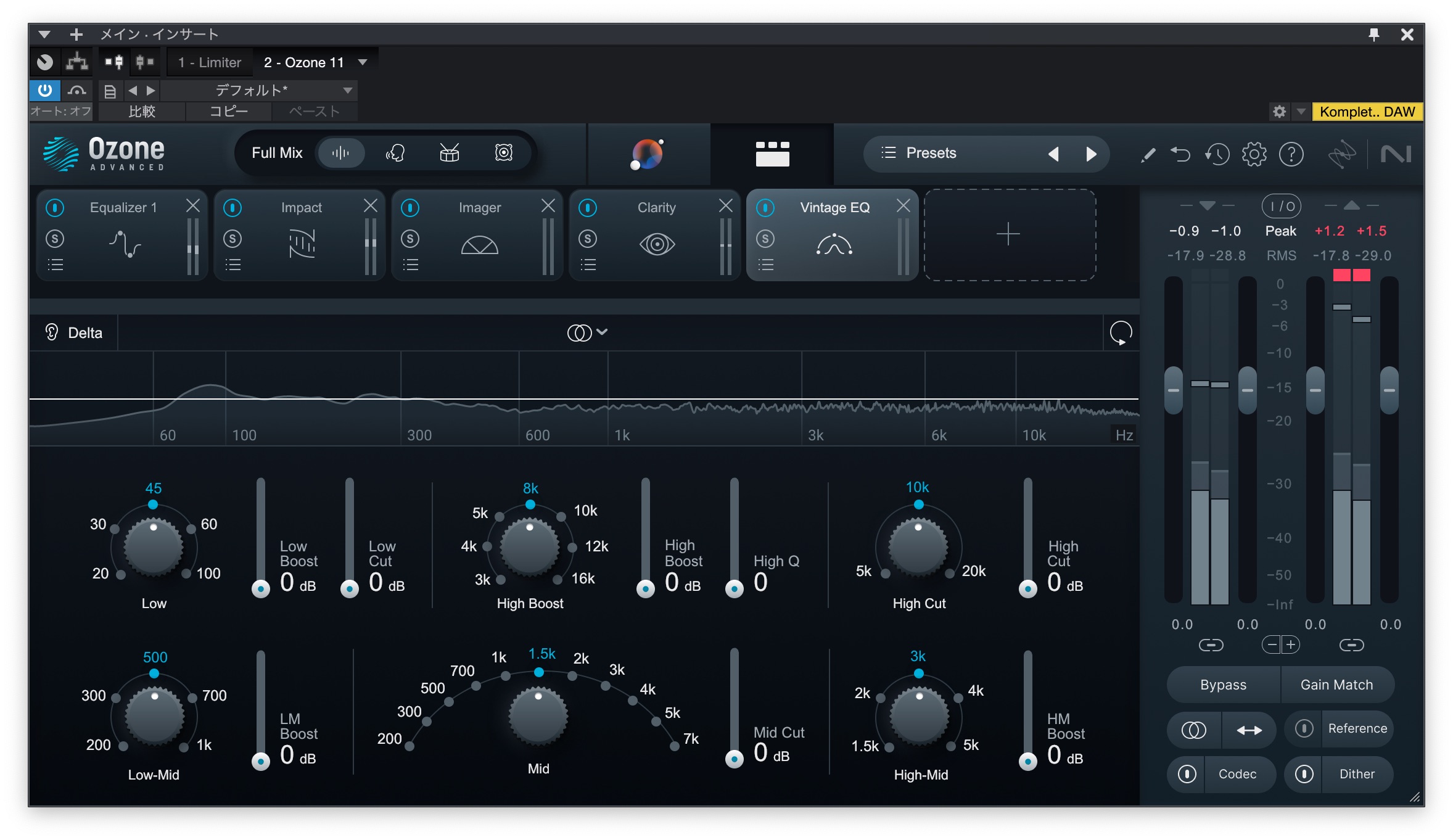The width and height of the screenshot is (1453, 840).
Task: Open the Master Assistant sphere icon
Action: pos(647,154)
